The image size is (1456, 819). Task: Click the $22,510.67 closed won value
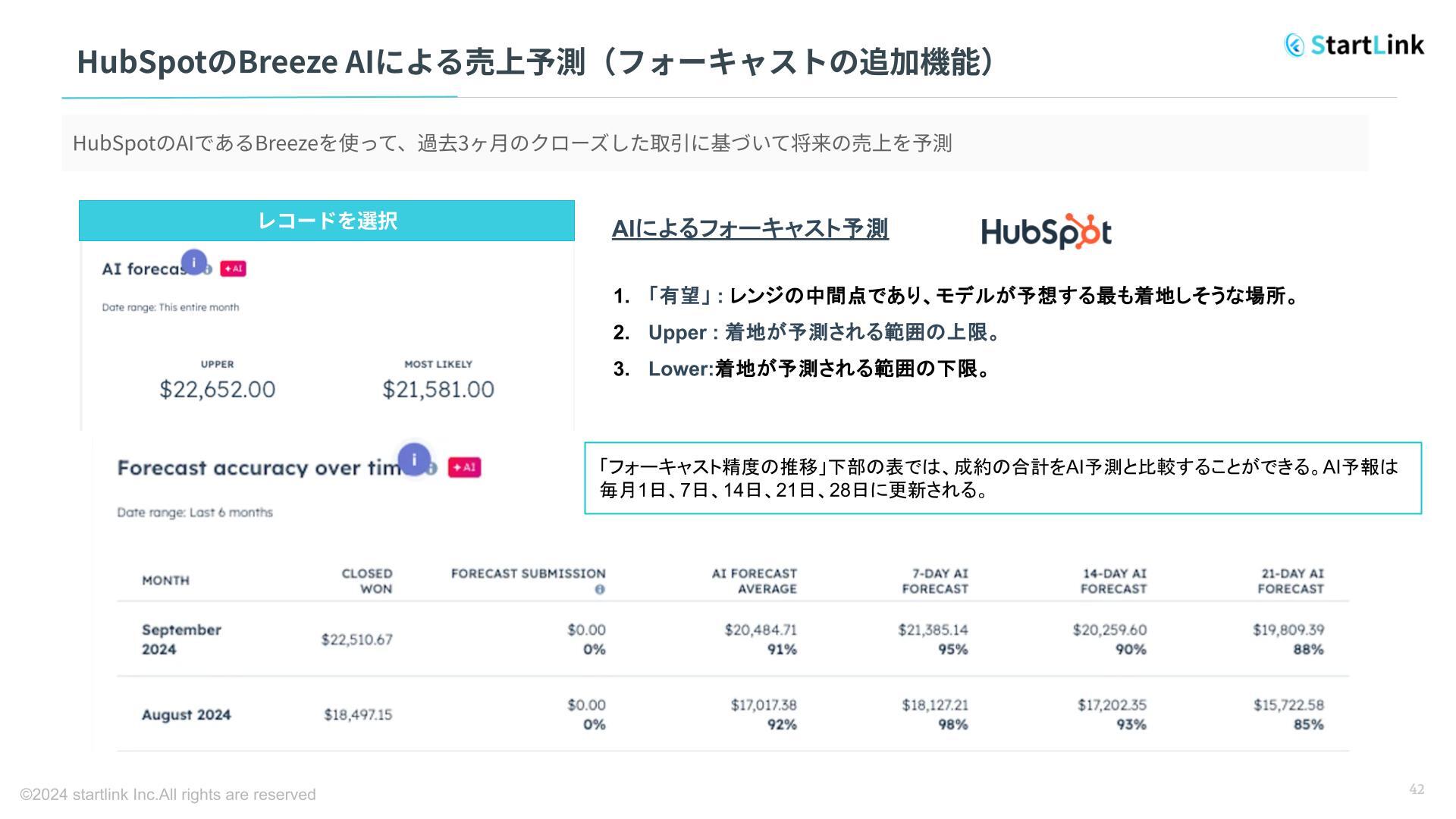click(x=356, y=639)
